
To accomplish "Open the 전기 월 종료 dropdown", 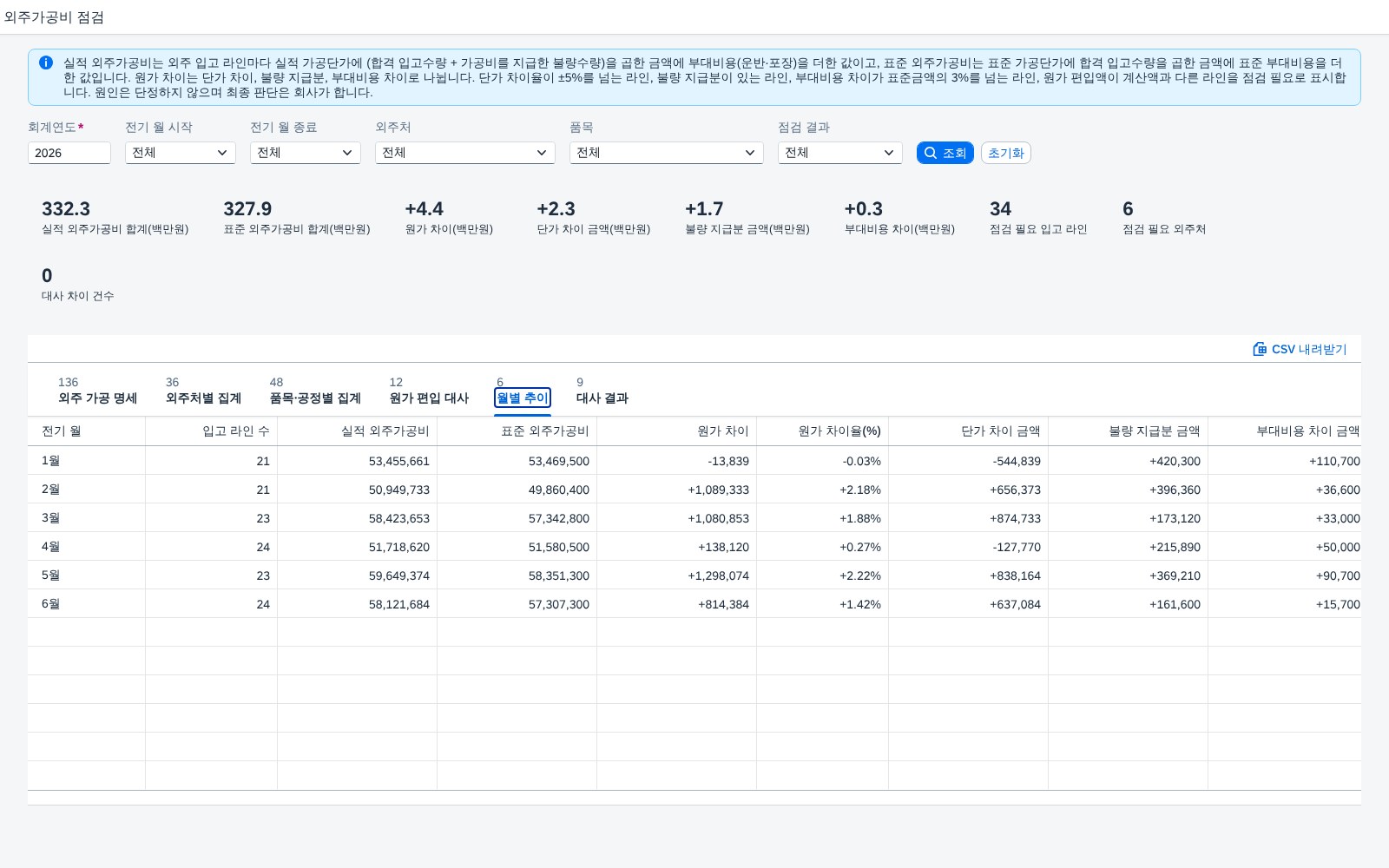I will pos(306,153).
